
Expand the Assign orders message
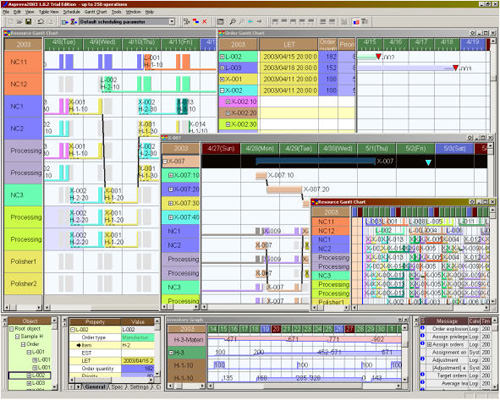(x=429, y=344)
